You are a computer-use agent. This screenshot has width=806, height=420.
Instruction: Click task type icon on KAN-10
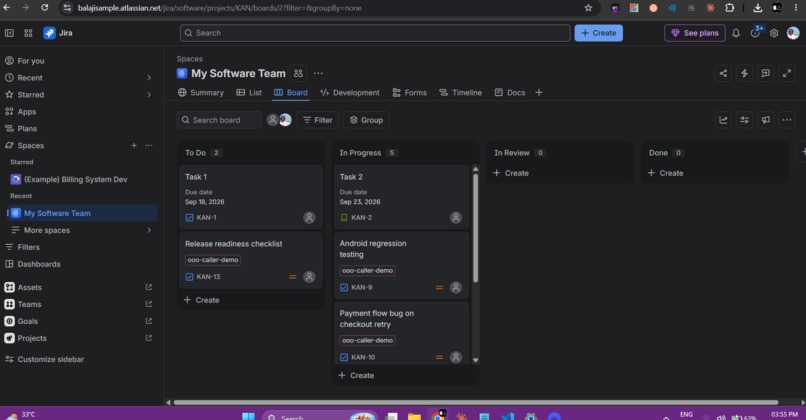[344, 357]
